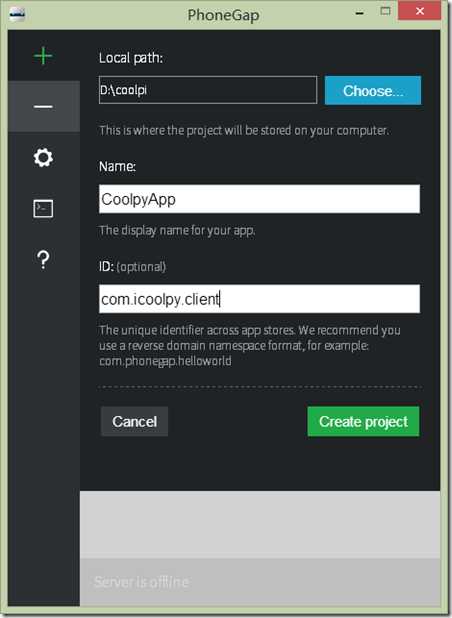Open help via the question mark icon
This screenshot has height=618, width=452.
click(x=43, y=260)
